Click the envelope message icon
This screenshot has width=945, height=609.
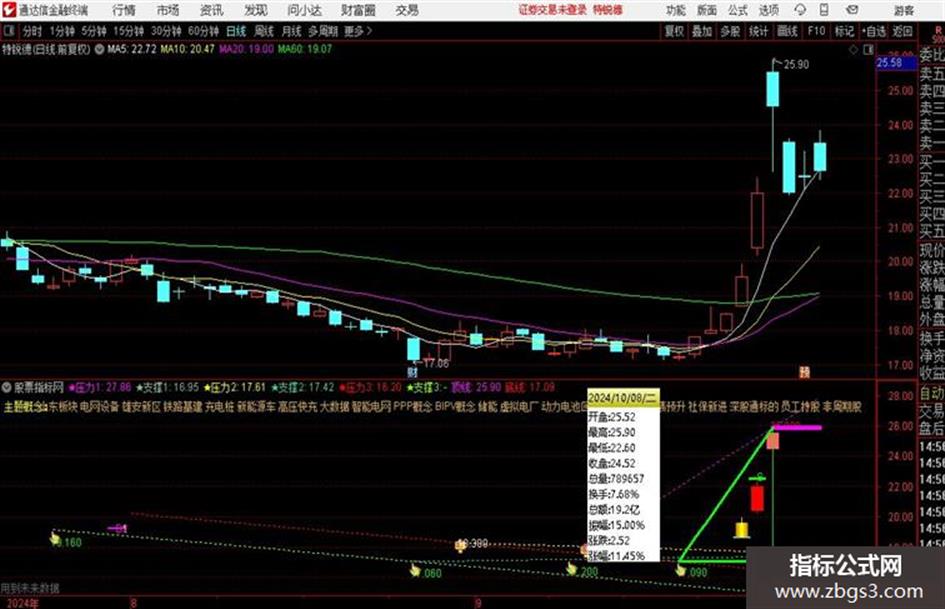(852, 10)
